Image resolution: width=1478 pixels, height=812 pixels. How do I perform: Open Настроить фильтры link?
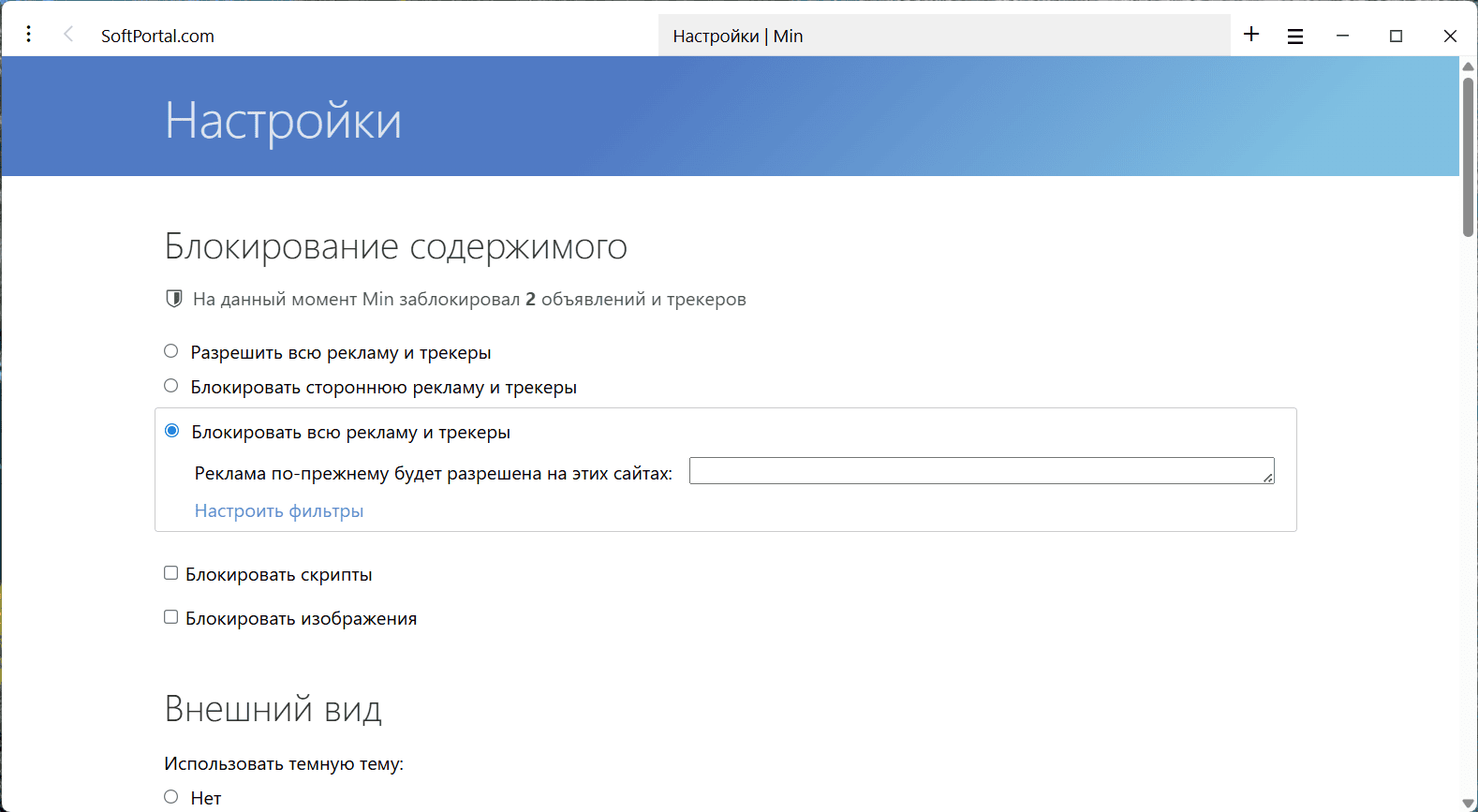point(279,510)
